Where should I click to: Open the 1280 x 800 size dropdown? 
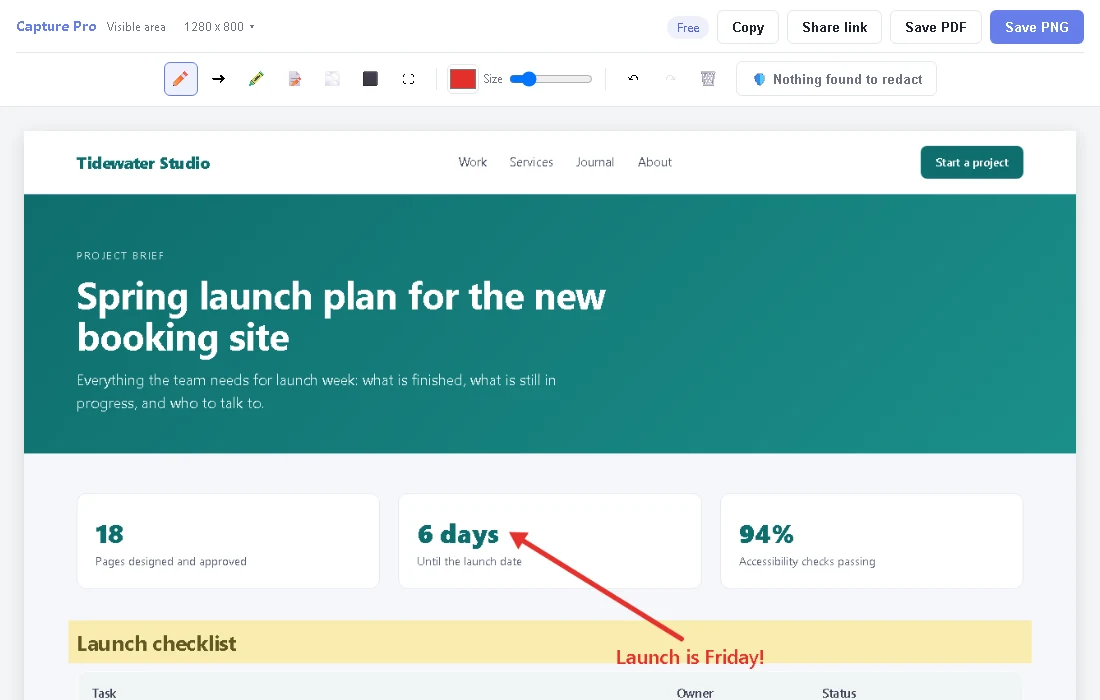[x=219, y=27]
